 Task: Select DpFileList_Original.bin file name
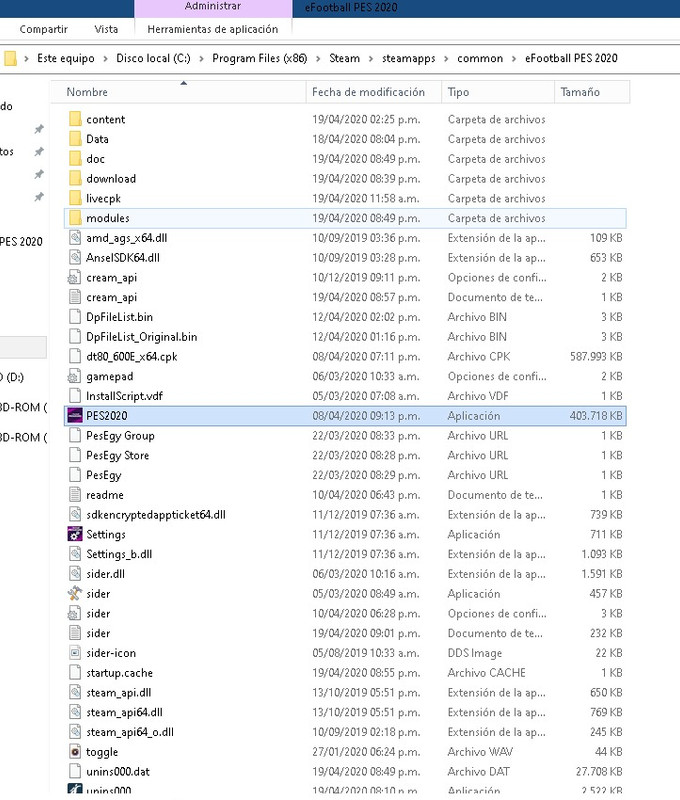coord(141,337)
